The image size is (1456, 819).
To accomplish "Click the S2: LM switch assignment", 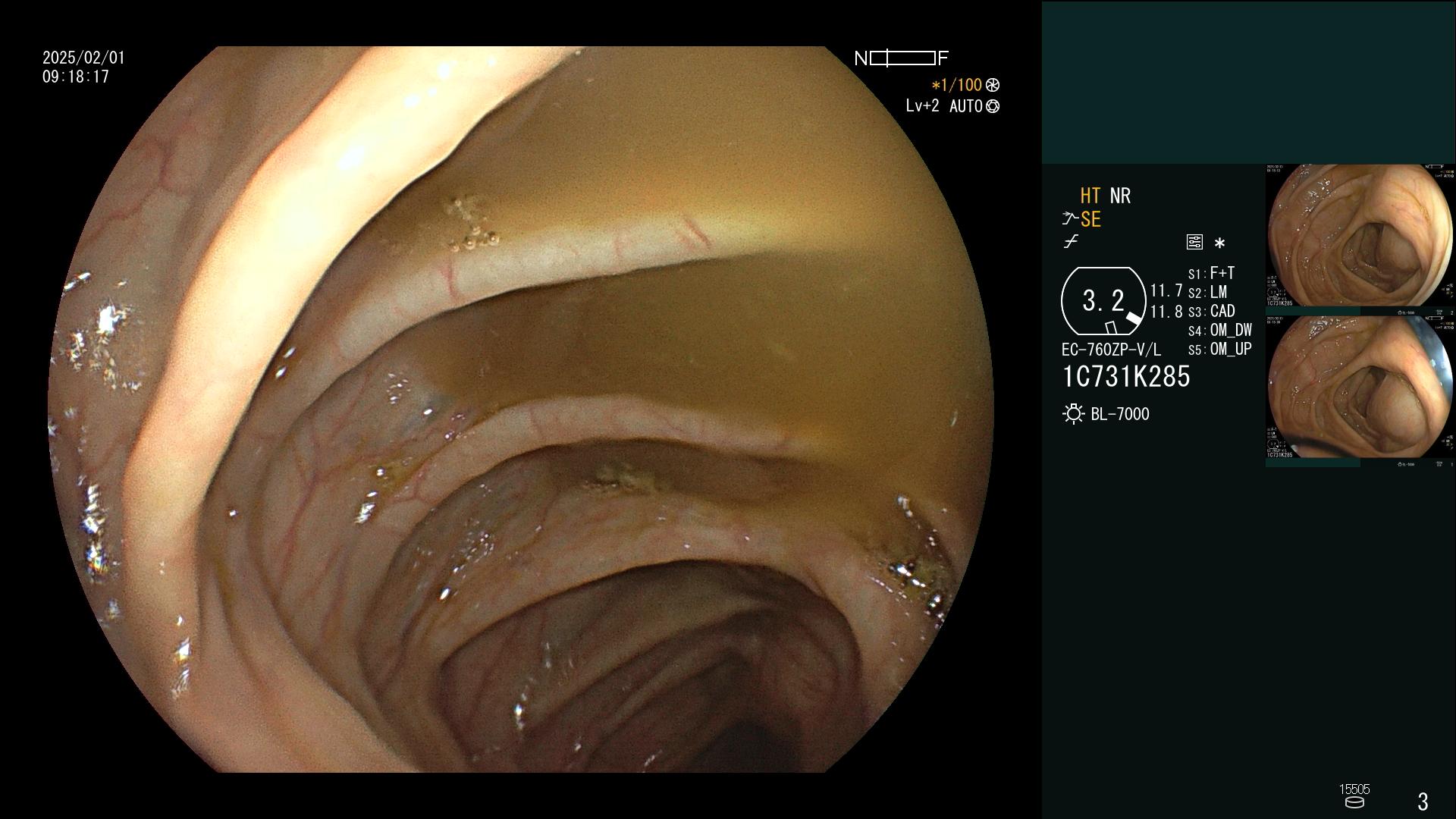I will click(1207, 292).
